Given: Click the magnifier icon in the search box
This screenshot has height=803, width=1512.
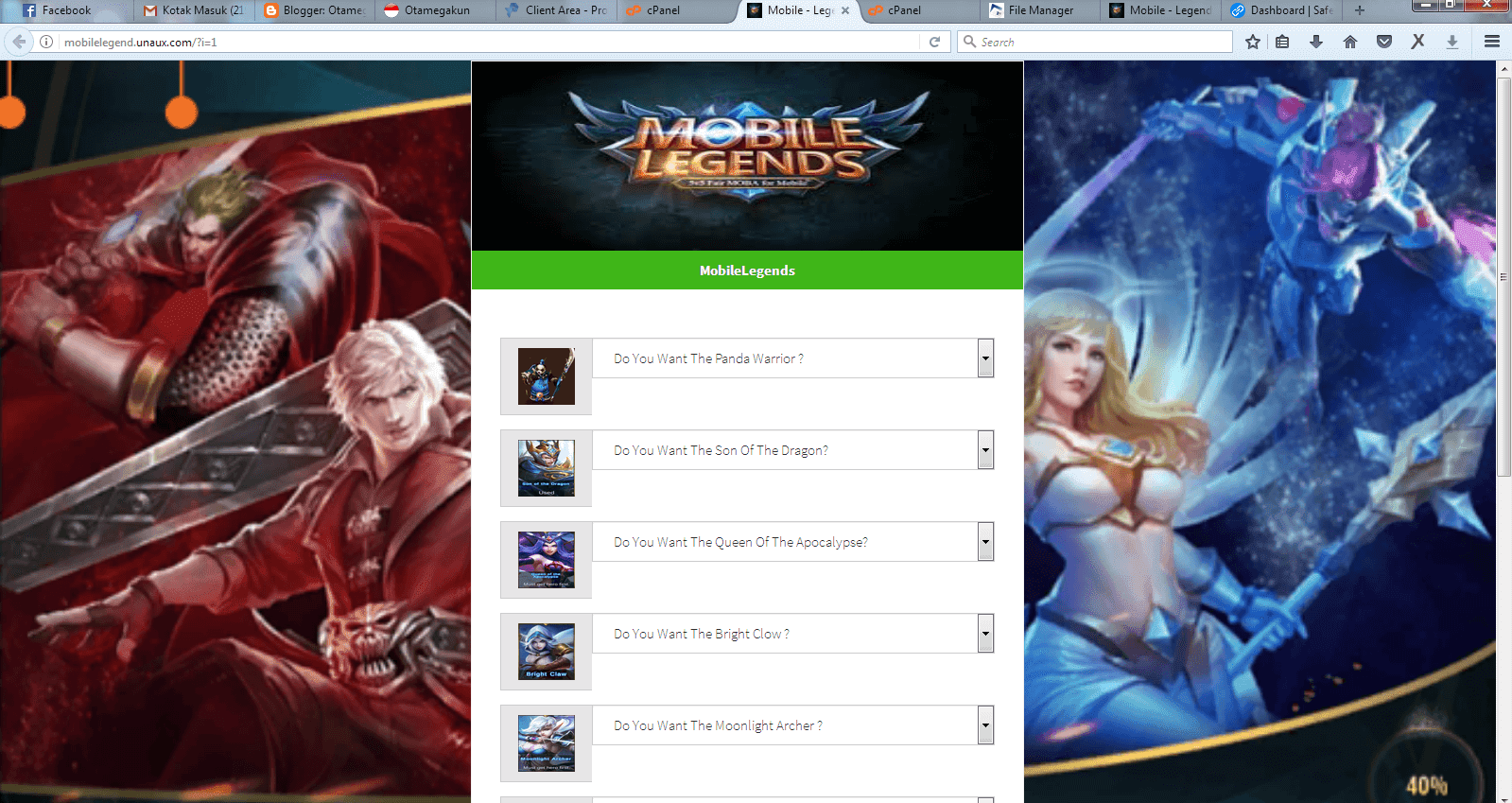Looking at the screenshot, I should point(969,42).
